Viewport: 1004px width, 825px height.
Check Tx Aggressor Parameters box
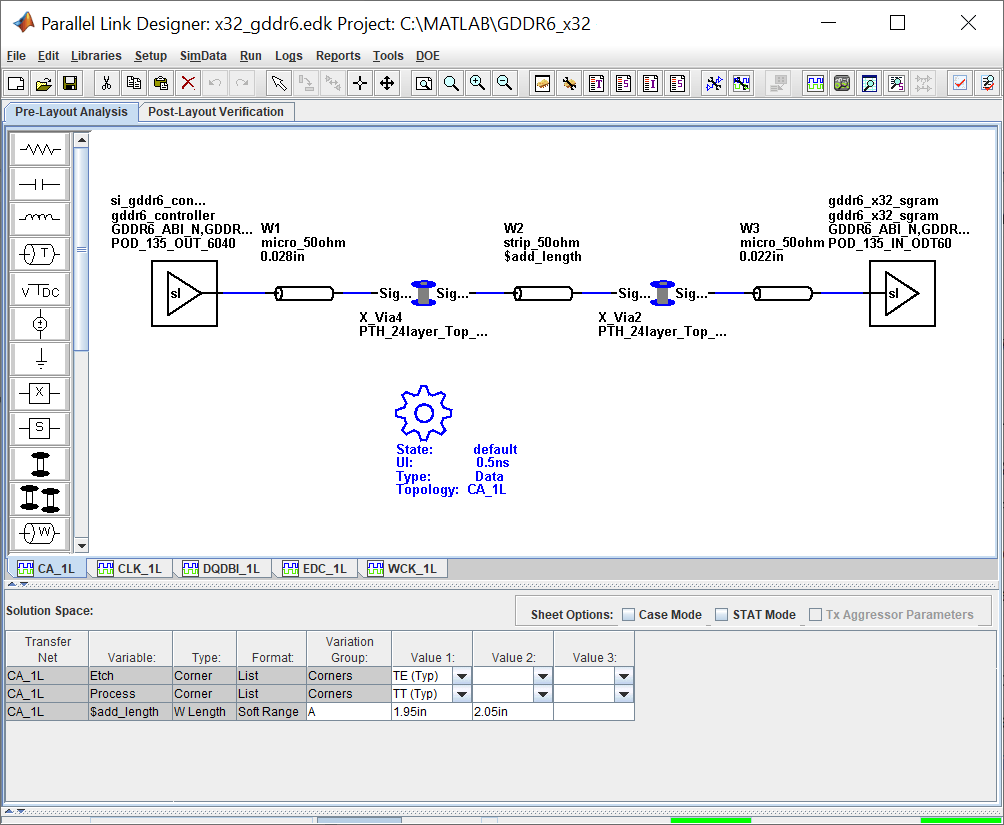pos(815,614)
